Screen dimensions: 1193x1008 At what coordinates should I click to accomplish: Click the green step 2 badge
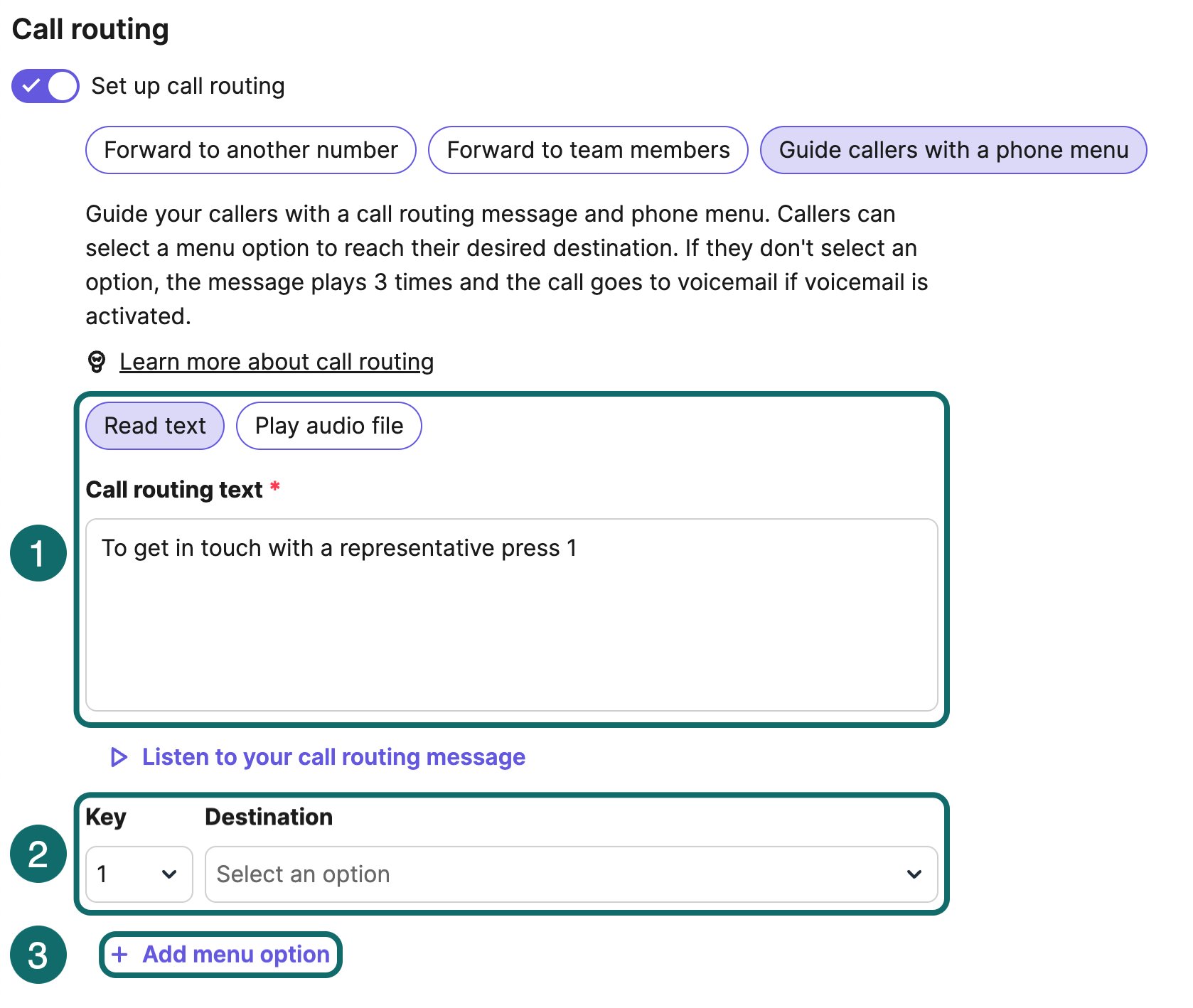tap(38, 854)
